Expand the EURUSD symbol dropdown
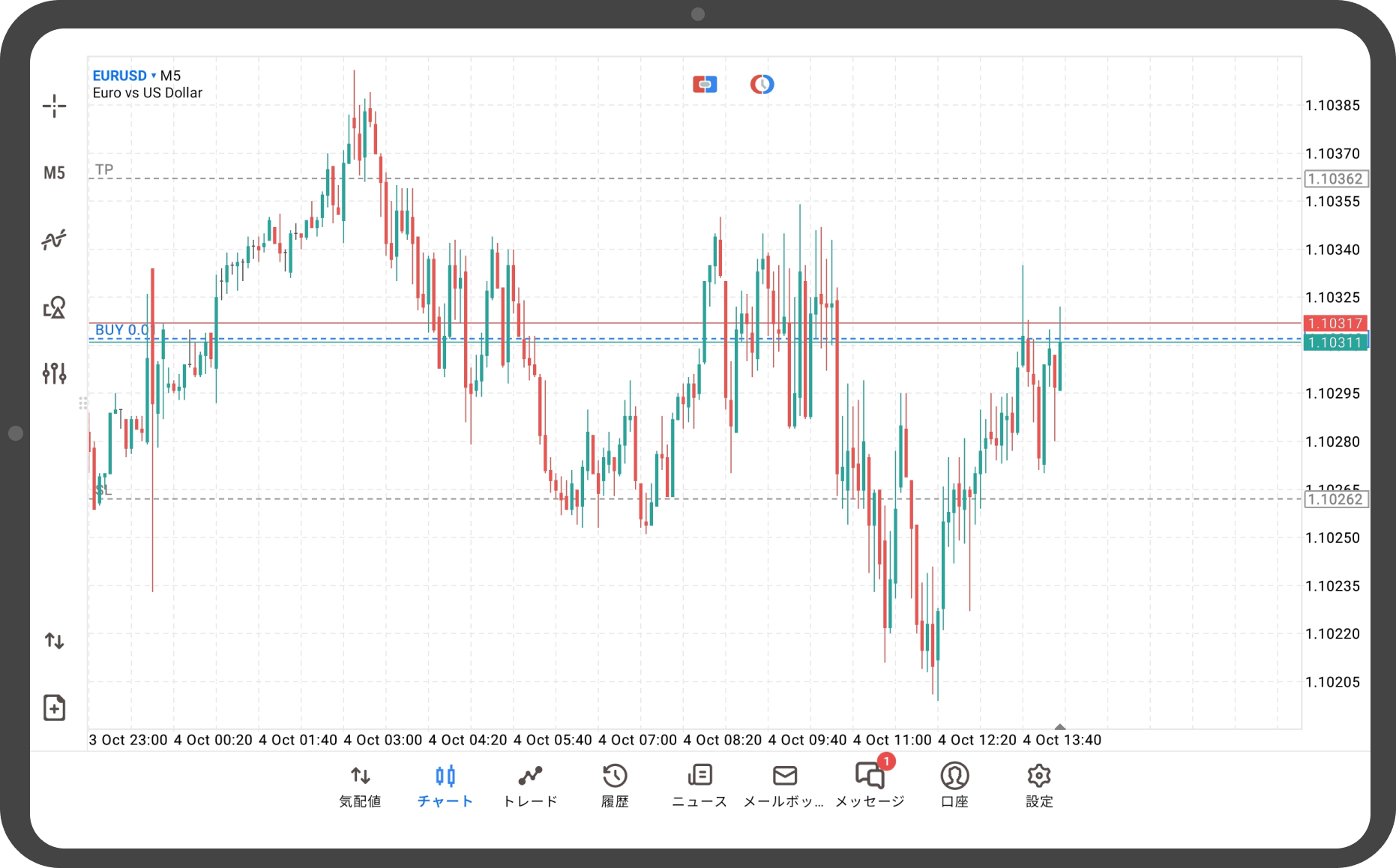This screenshot has width=1396, height=868. click(x=124, y=76)
